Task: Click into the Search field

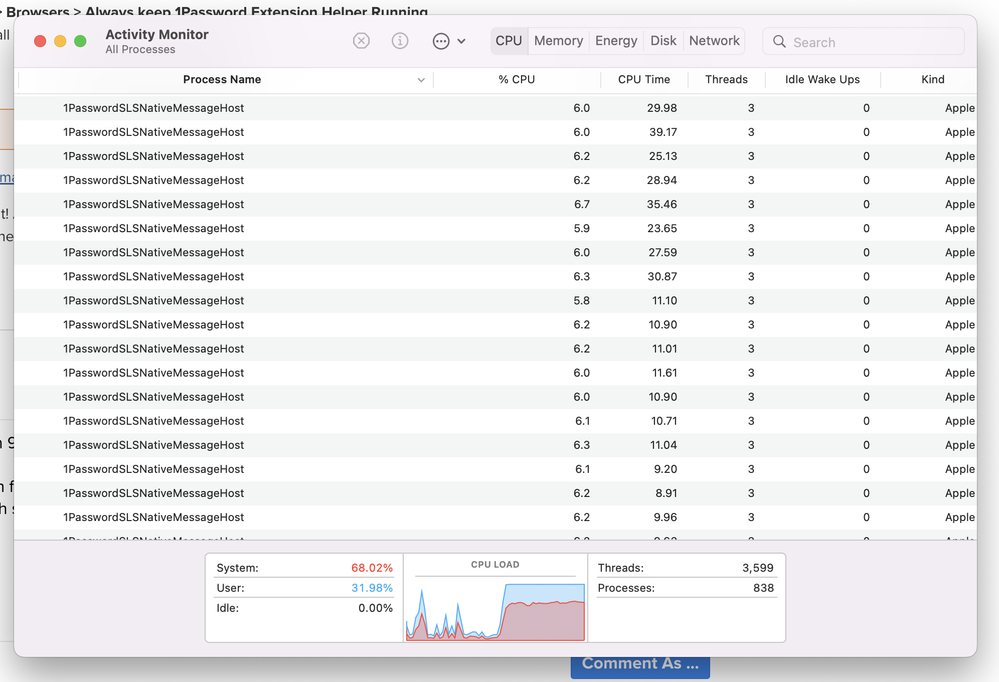Action: tap(870, 42)
